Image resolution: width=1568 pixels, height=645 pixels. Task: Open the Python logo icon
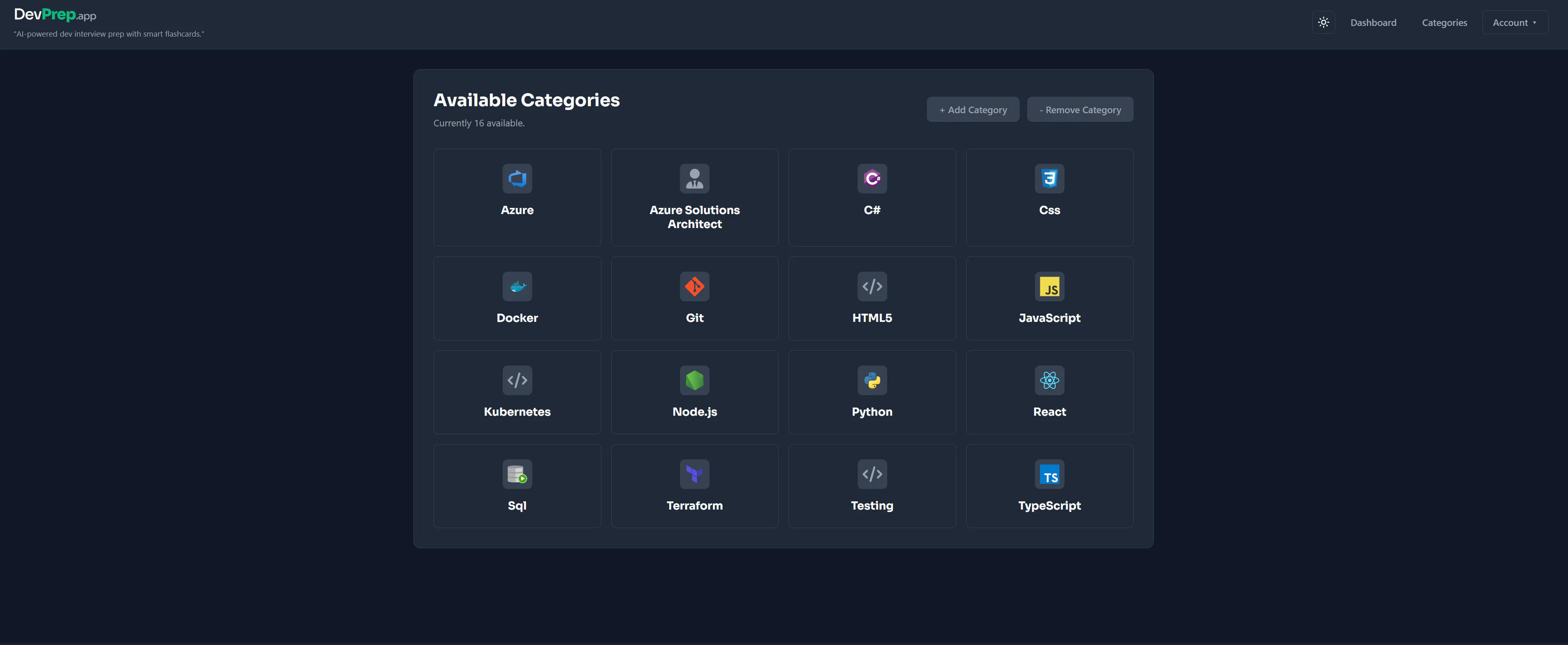(872, 380)
